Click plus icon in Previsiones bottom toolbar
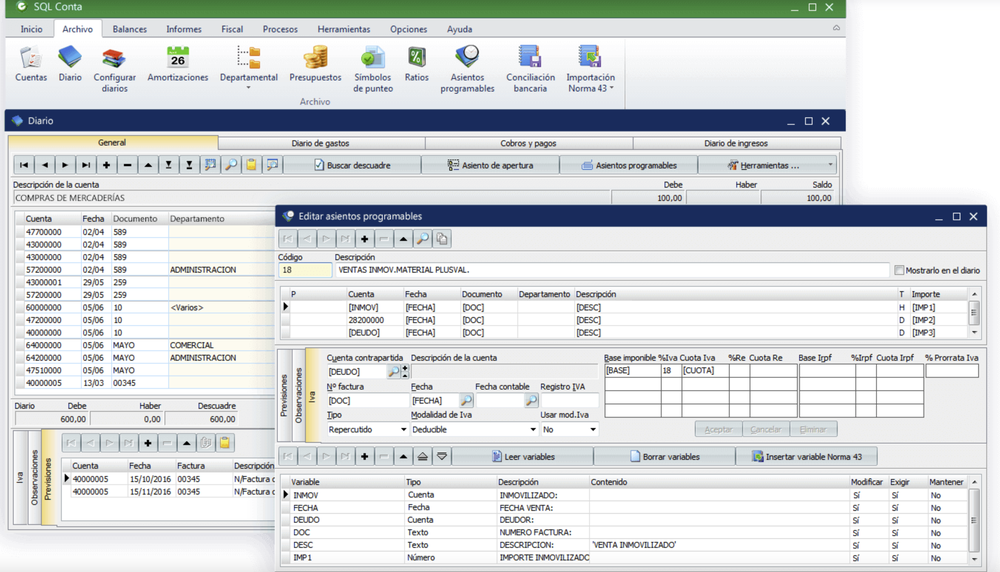This screenshot has width=1000, height=572. (x=148, y=443)
